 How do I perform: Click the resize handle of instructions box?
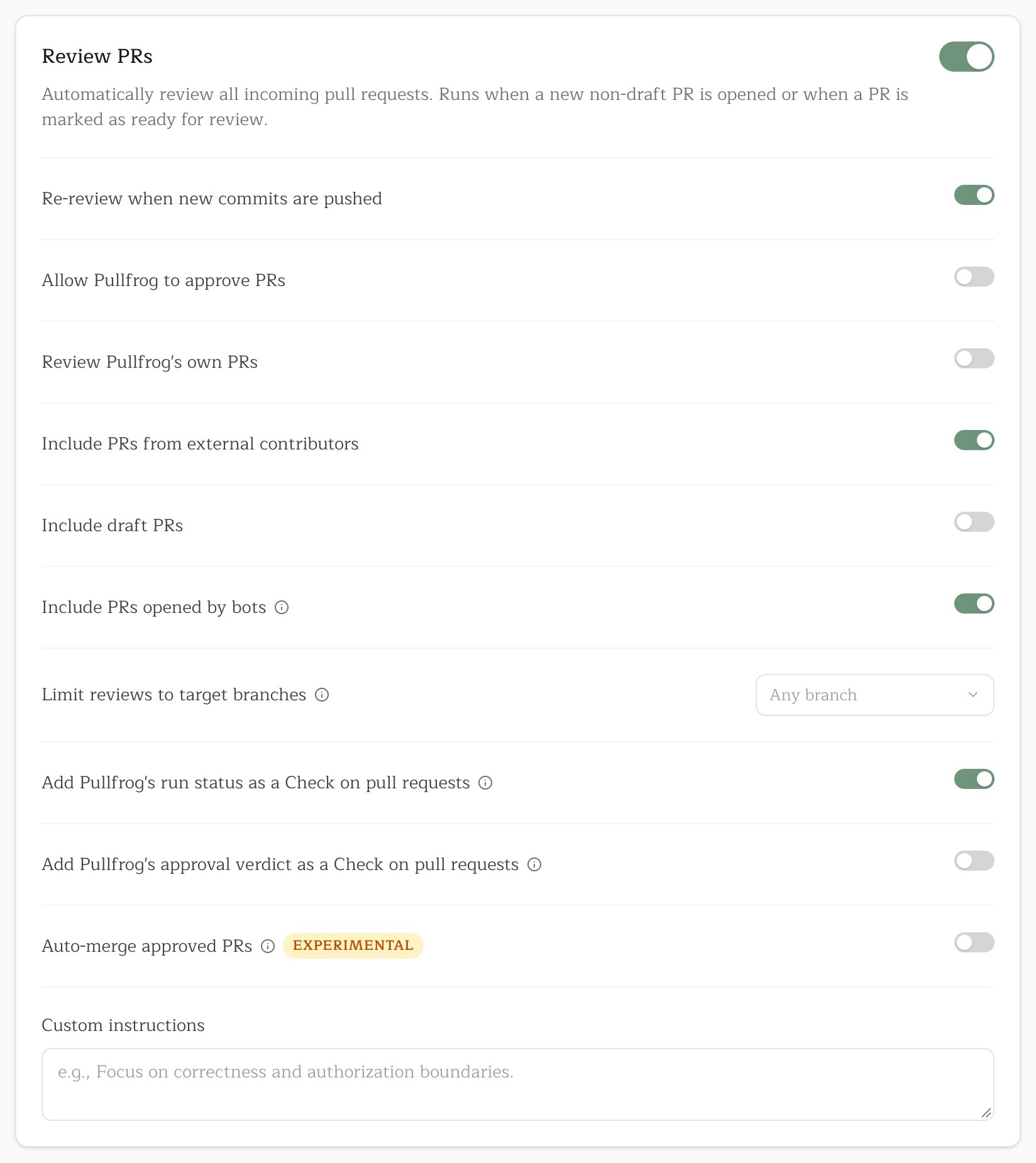click(986, 1113)
